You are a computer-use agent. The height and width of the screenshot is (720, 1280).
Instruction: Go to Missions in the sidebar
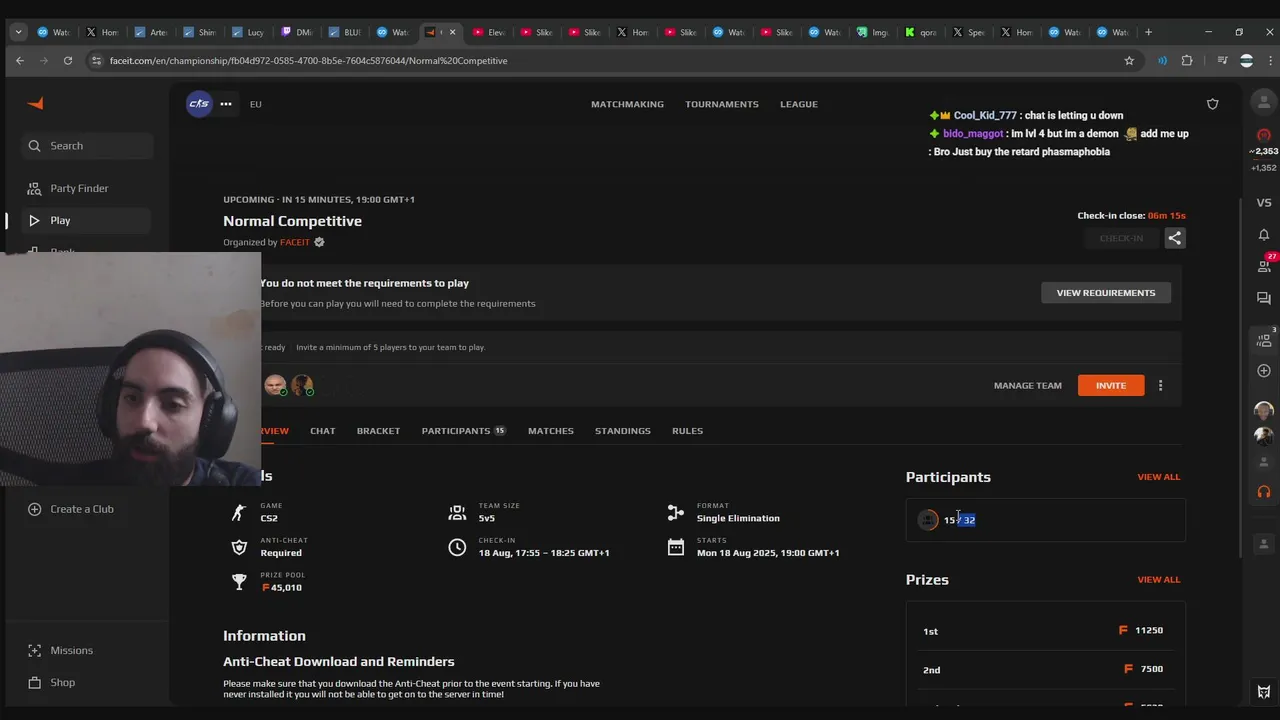[x=71, y=650]
